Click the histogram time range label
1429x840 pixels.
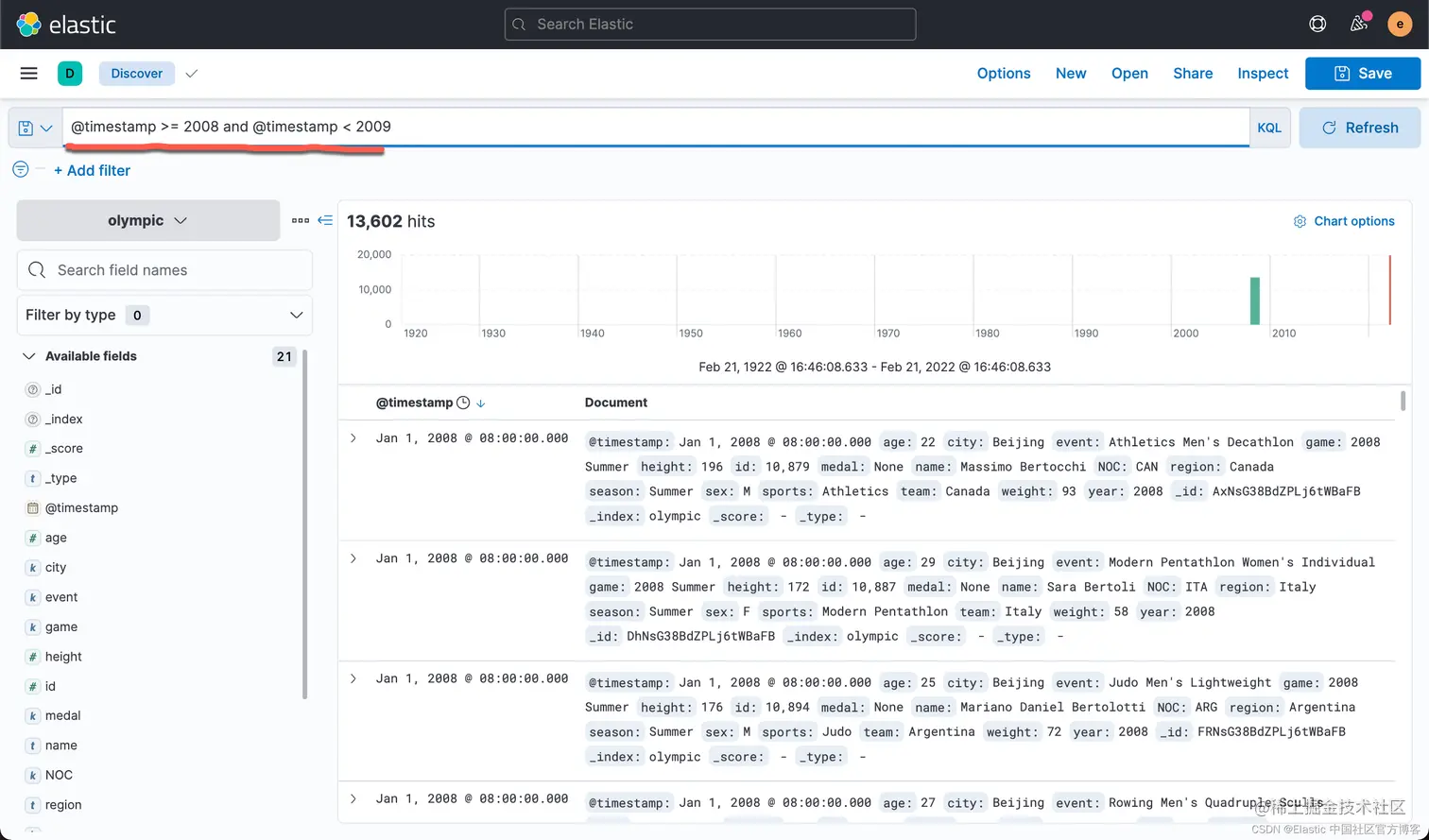coord(874,367)
